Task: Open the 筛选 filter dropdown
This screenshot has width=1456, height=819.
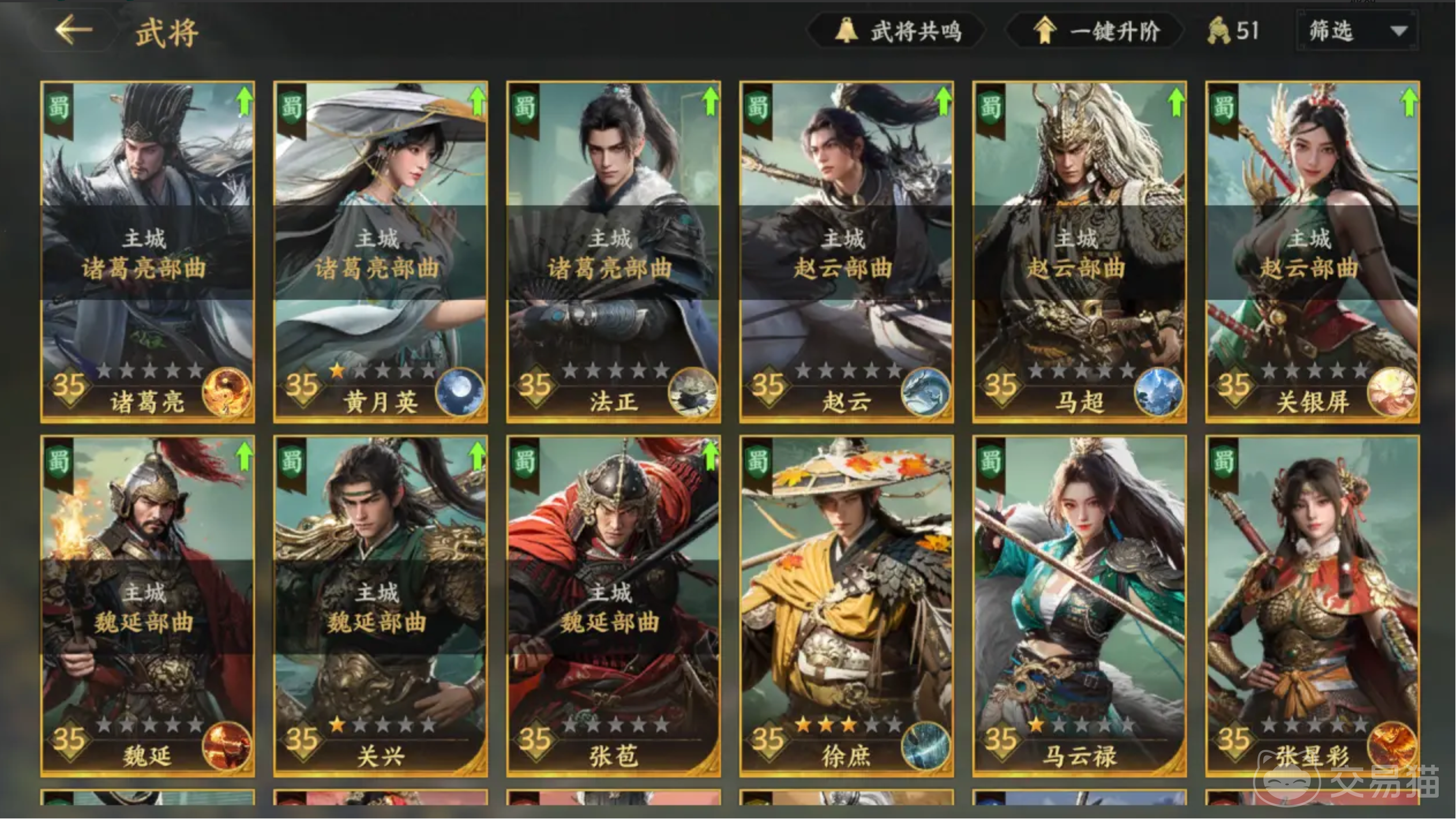Action: click(1357, 31)
